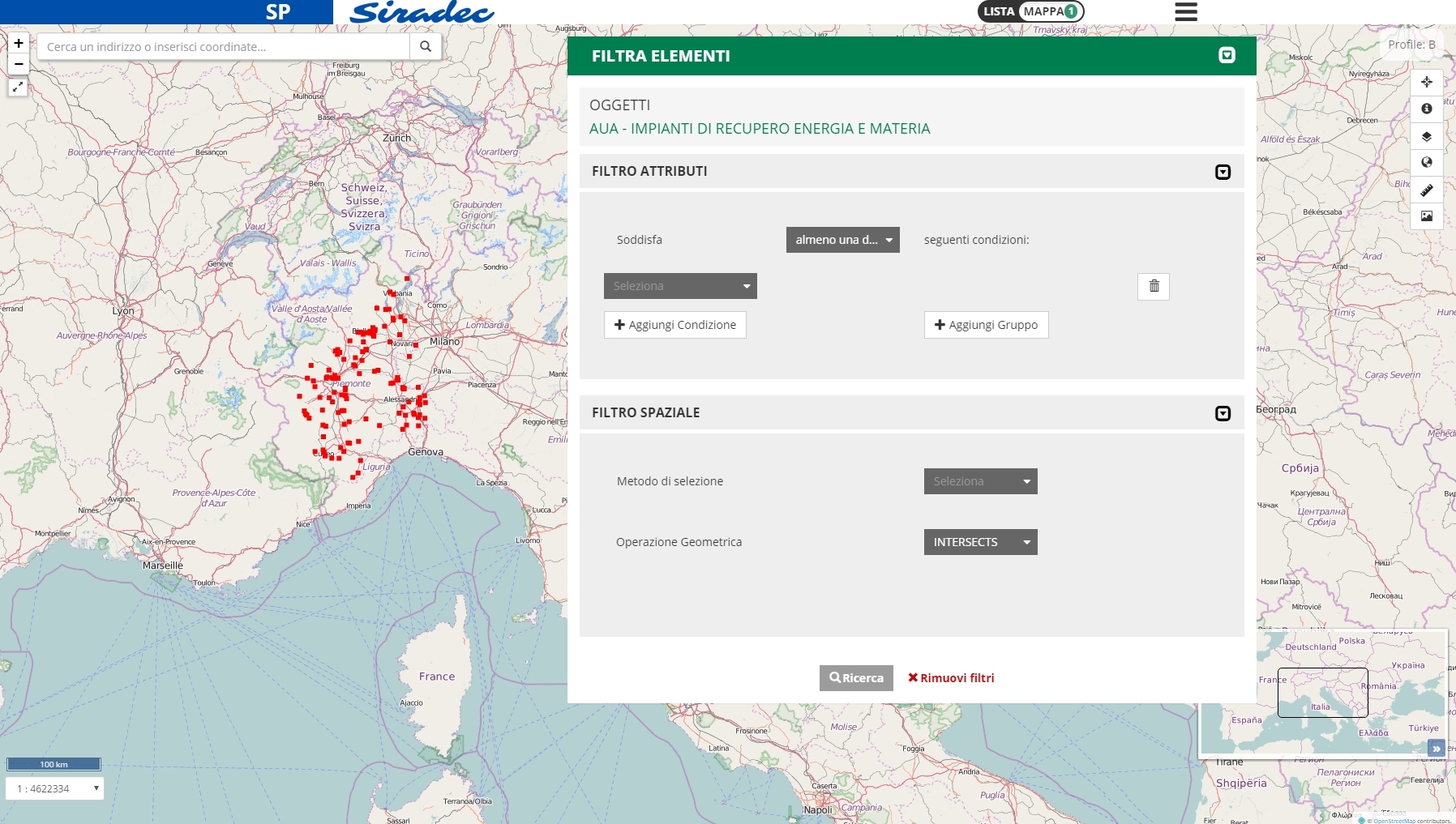Select the pan/move map tool
Screen dimensions: 1456x824
[1427, 82]
